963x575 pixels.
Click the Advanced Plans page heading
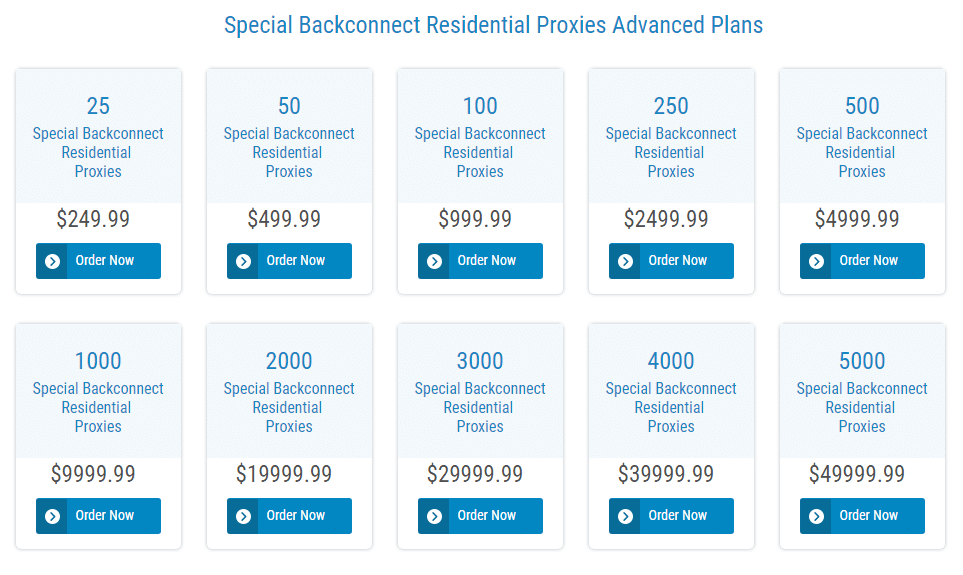[x=494, y=25]
